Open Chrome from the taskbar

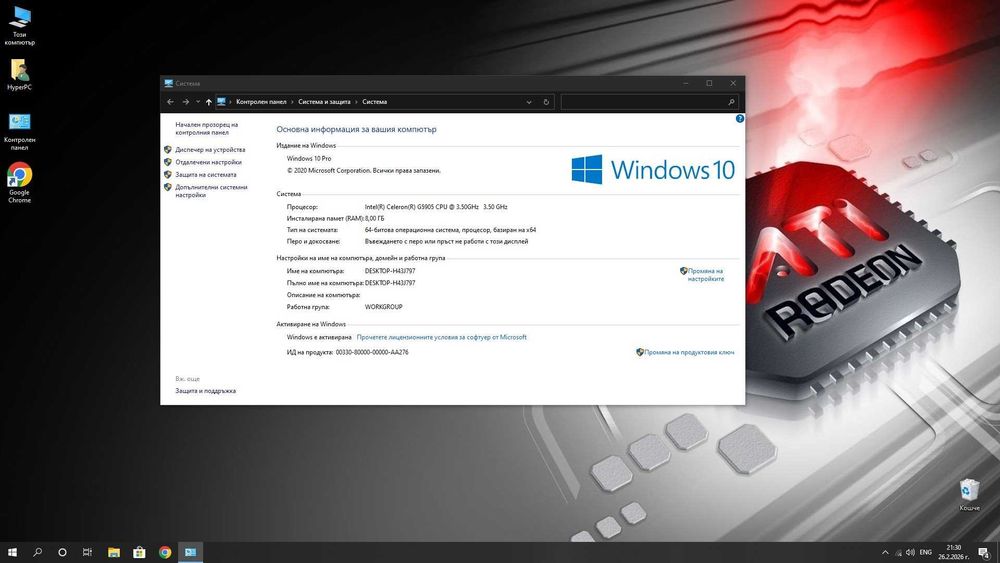(x=165, y=552)
